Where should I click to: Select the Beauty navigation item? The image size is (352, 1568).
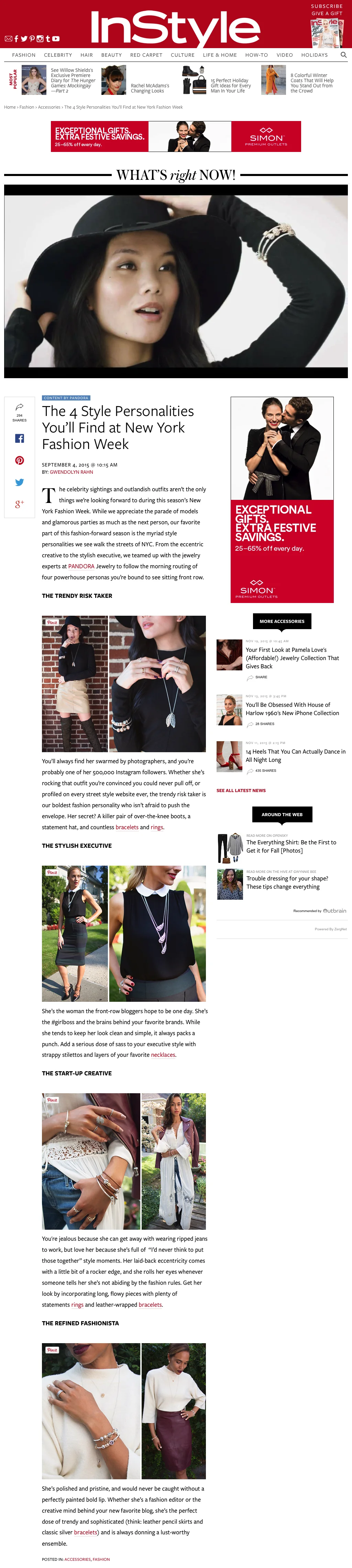point(111,55)
